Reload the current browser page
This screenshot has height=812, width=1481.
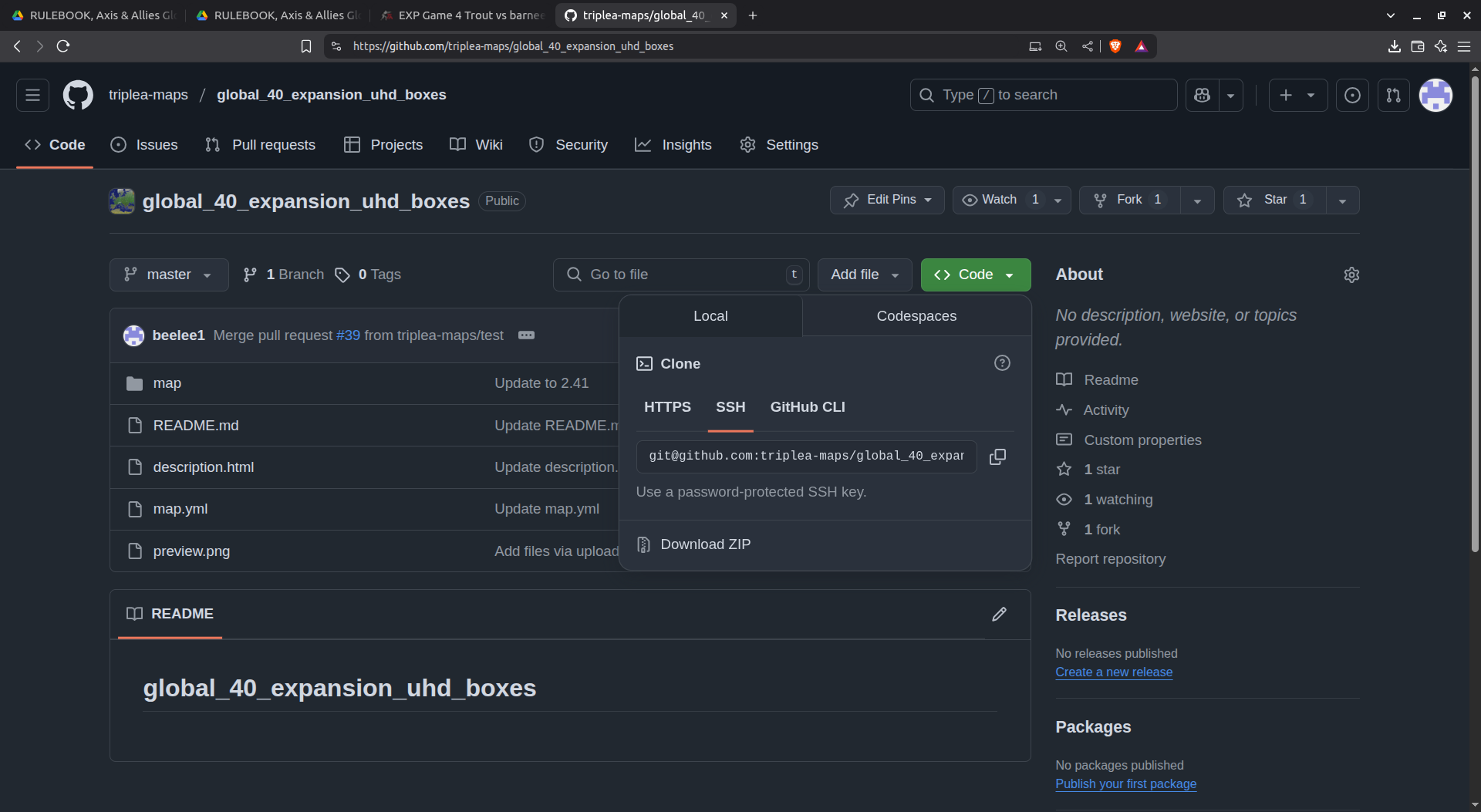coord(63,46)
